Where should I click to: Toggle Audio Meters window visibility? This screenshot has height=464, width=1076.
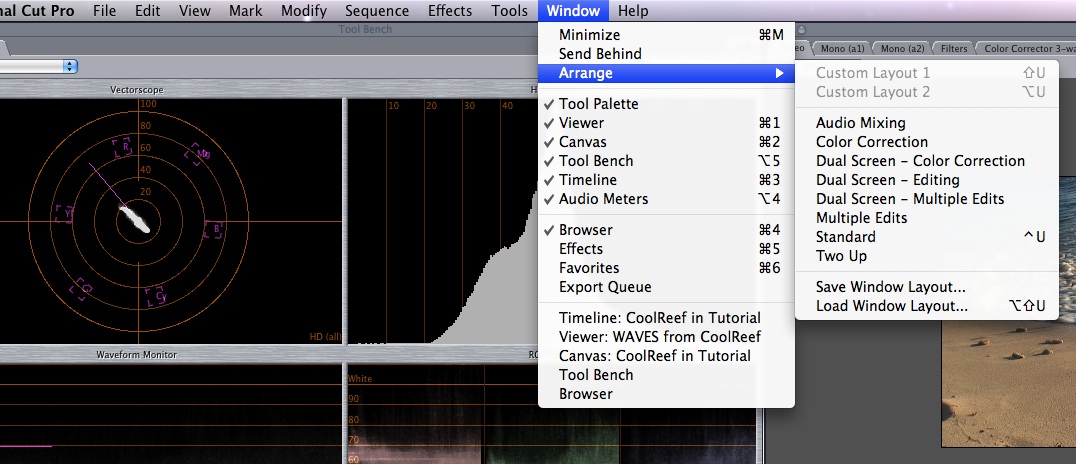[x=666, y=199]
